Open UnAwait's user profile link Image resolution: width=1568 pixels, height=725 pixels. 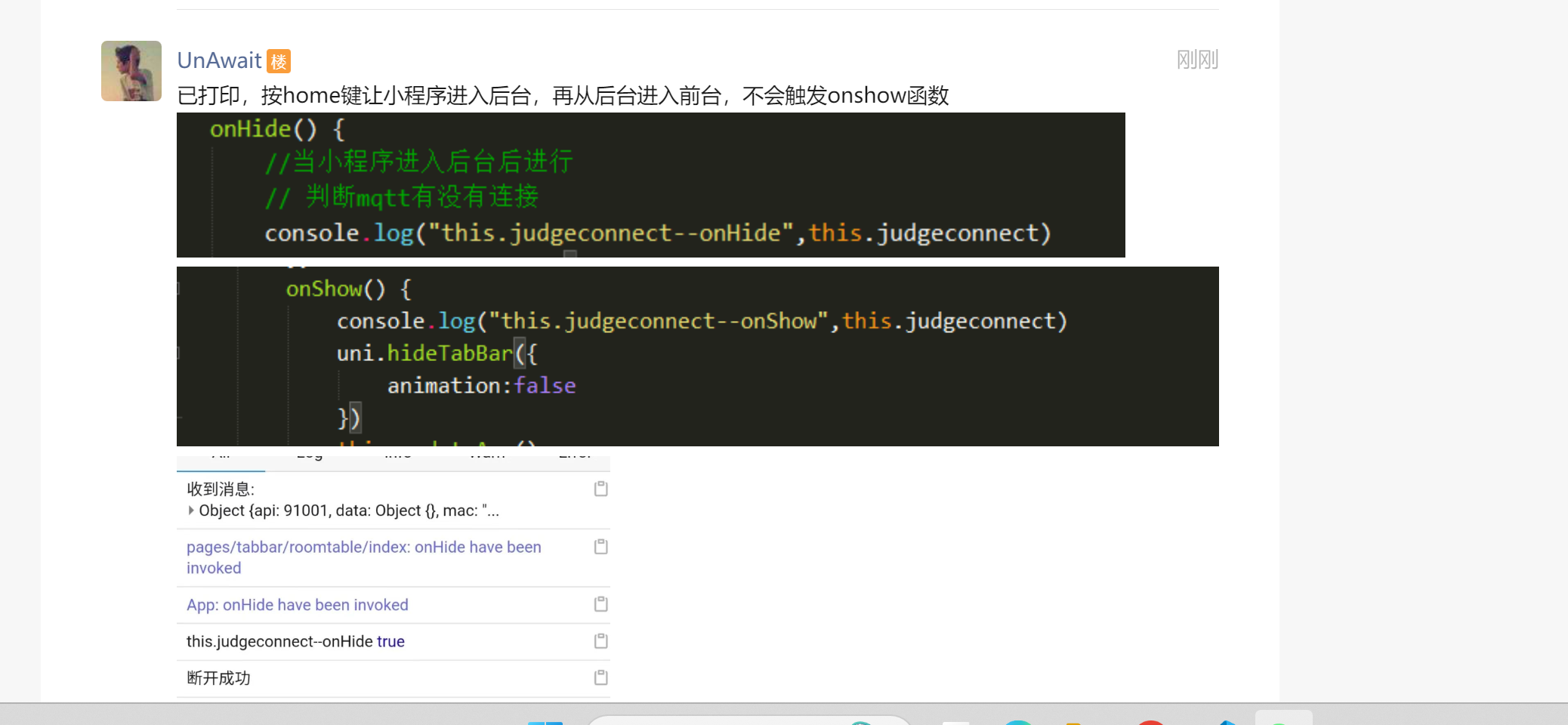pyautogui.click(x=219, y=60)
